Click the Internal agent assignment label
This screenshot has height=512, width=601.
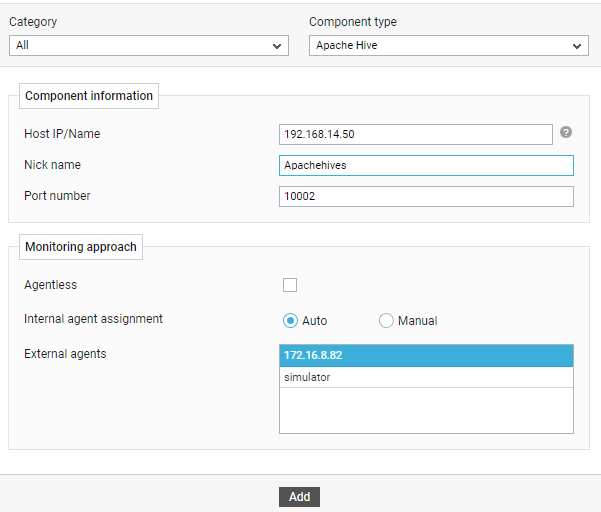coord(94,319)
